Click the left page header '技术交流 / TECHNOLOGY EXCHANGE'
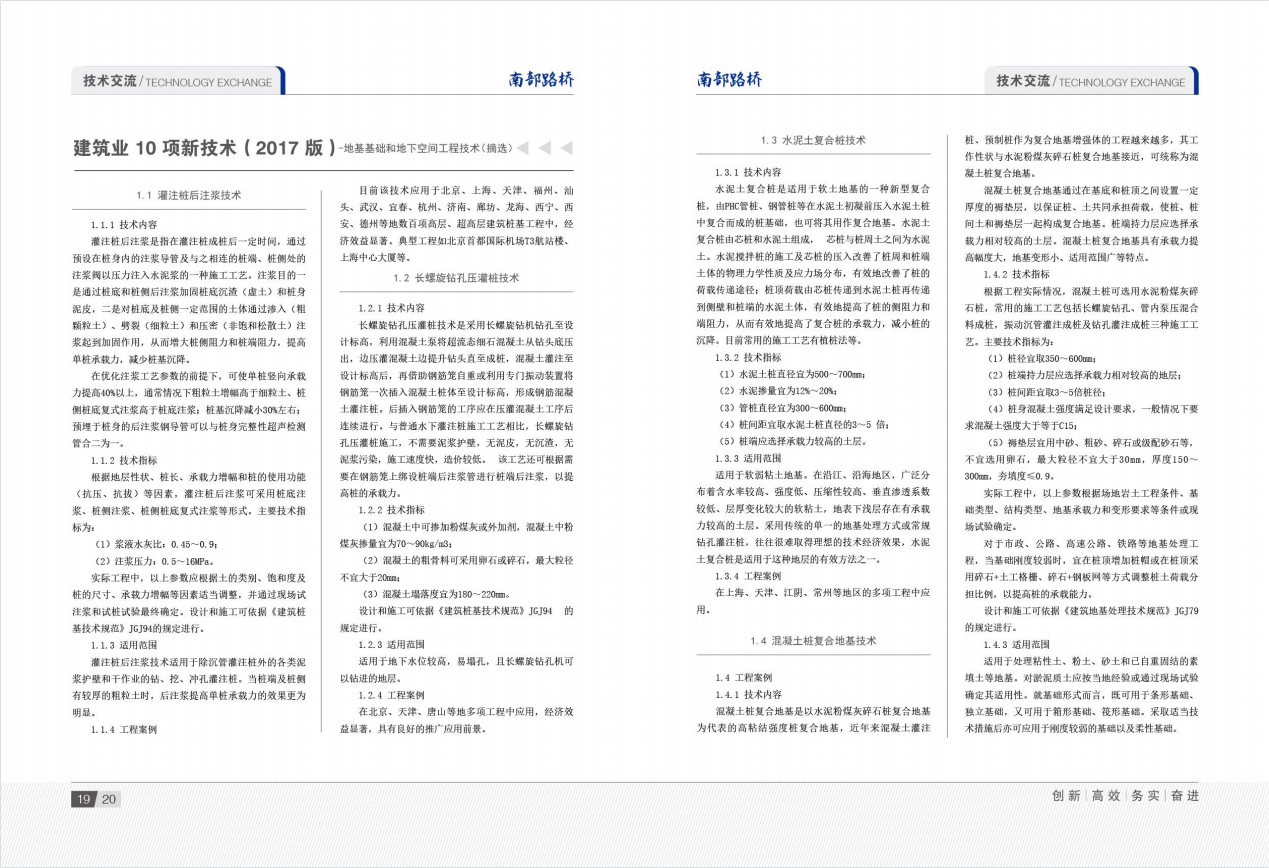Viewport: 1269px width, 868px height. pos(177,82)
